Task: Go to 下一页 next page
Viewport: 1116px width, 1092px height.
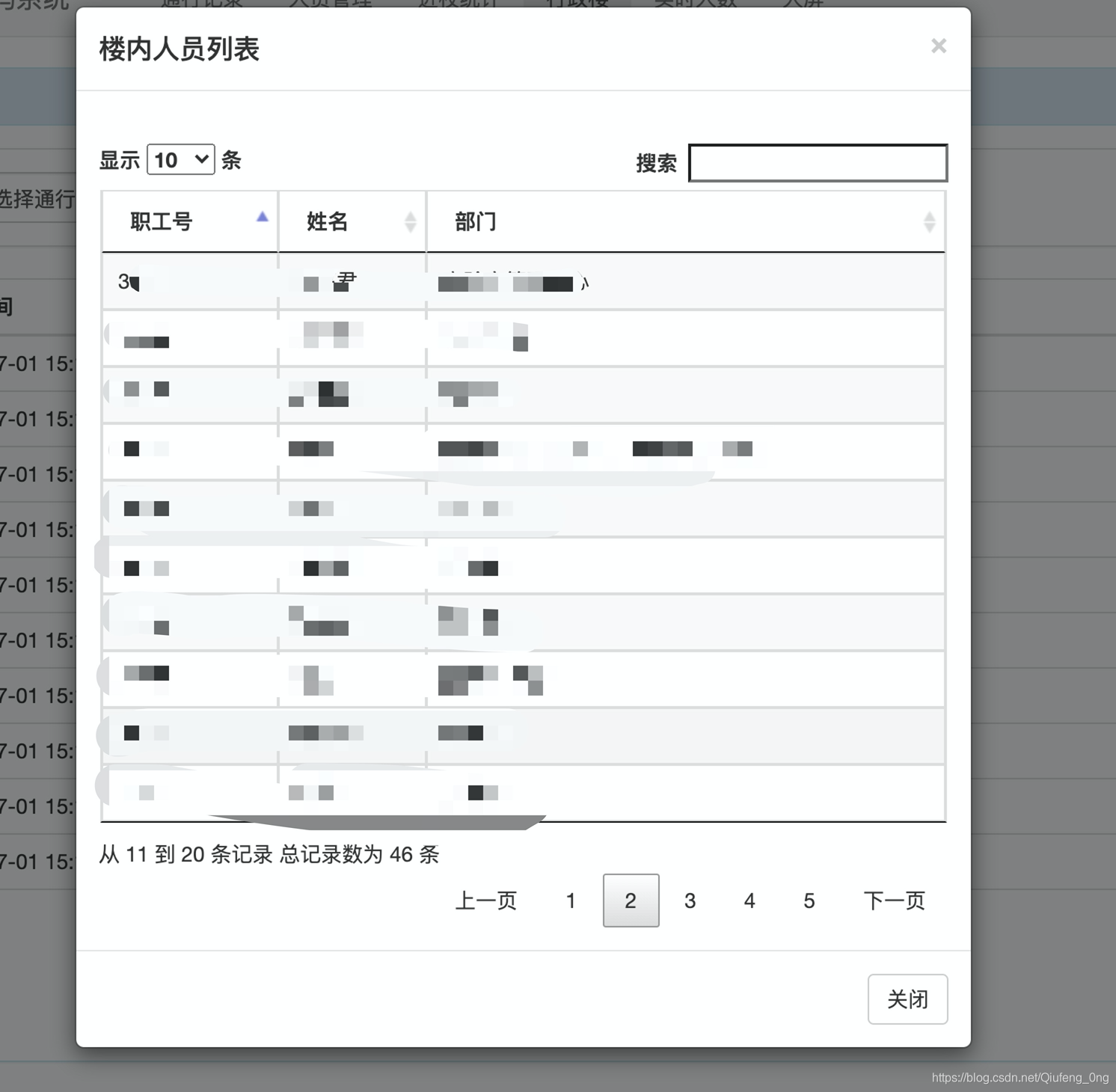Action: click(x=894, y=901)
